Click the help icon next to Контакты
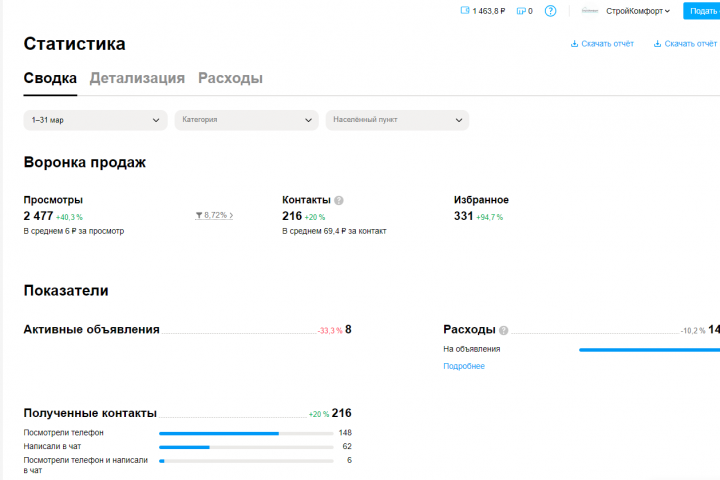This screenshot has height=480, width=720. 339,200
